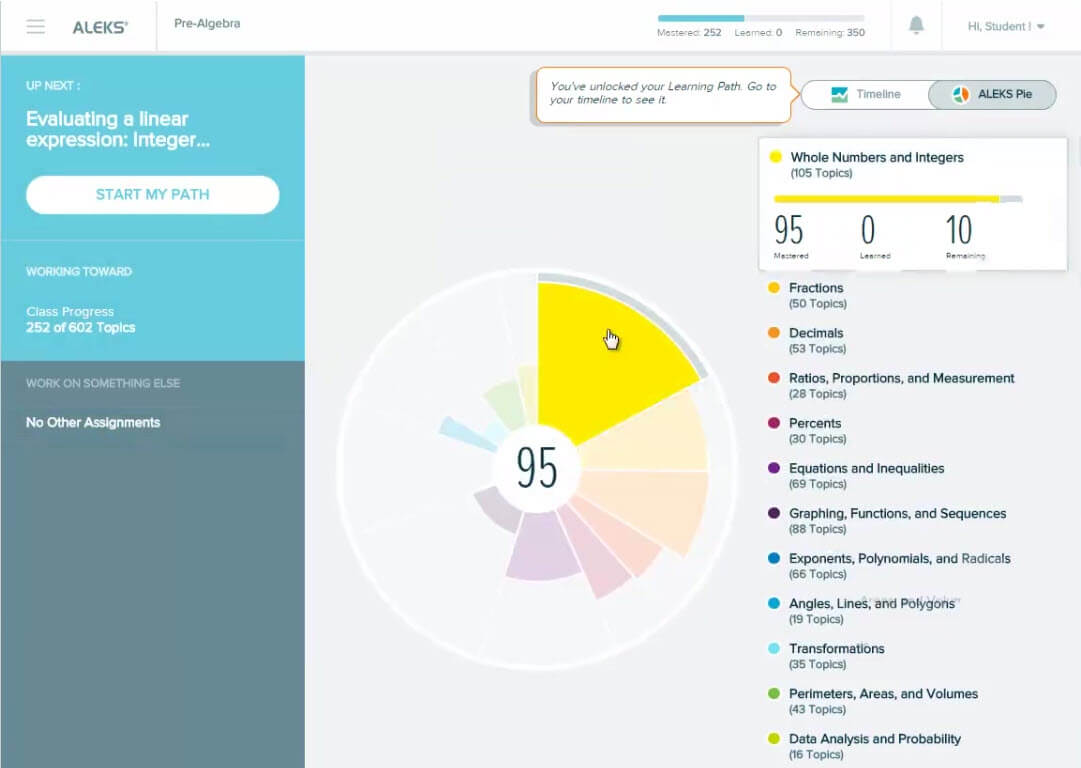Click the 'Remaining: 350' header stat

coord(829,32)
